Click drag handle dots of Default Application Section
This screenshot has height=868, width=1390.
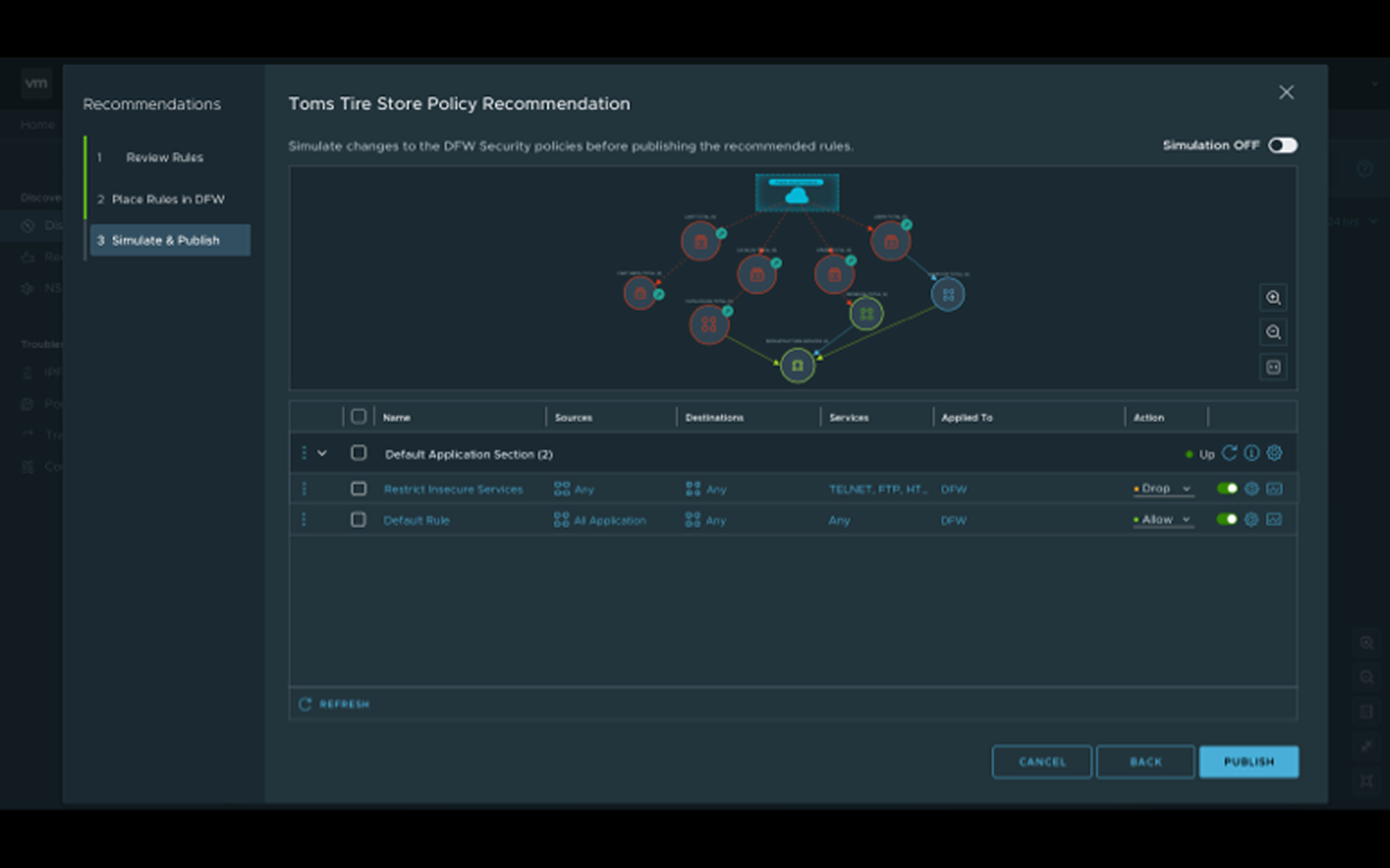tap(303, 453)
